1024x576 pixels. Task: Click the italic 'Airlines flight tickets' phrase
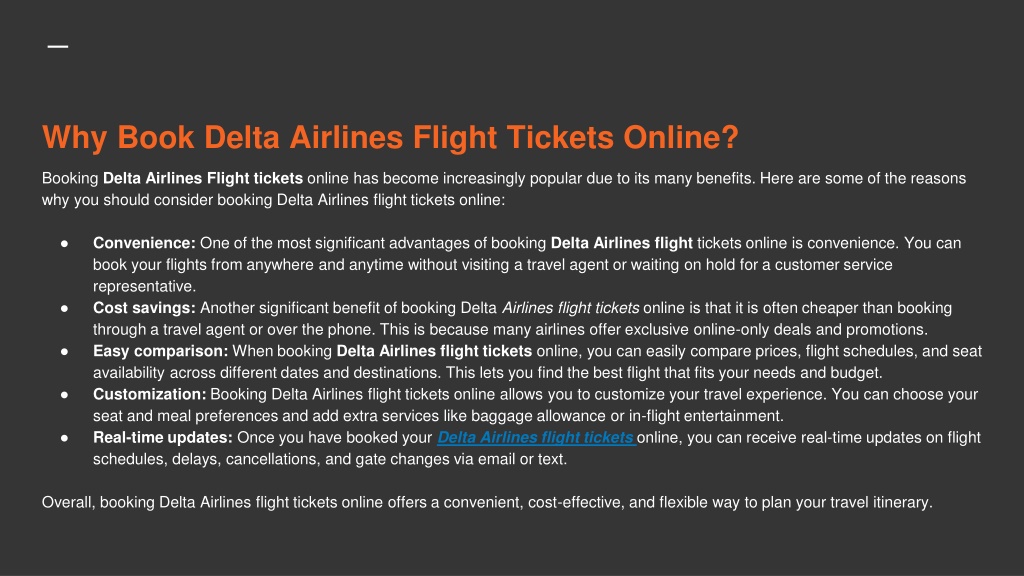tap(570, 308)
